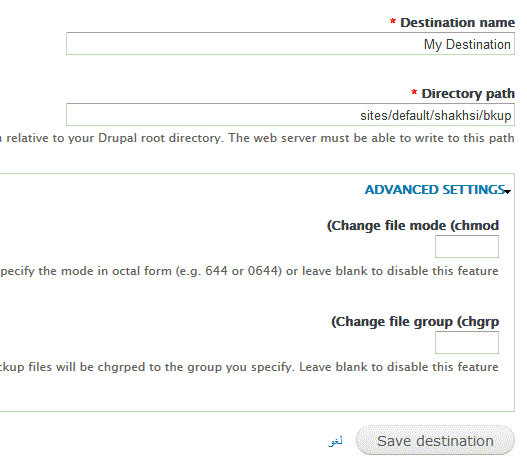Click the Destination name label
The width and height of the screenshot is (527, 468).
pyautogui.click(x=457, y=23)
